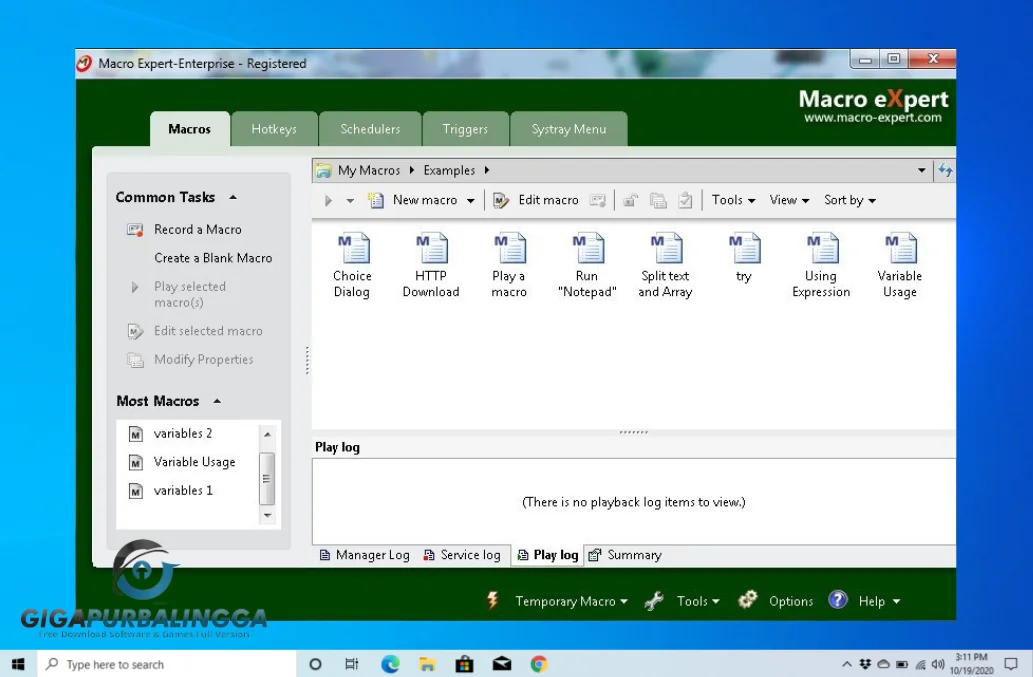Select variables 2 in Most Macros list
1033x677 pixels.
[x=182, y=434]
